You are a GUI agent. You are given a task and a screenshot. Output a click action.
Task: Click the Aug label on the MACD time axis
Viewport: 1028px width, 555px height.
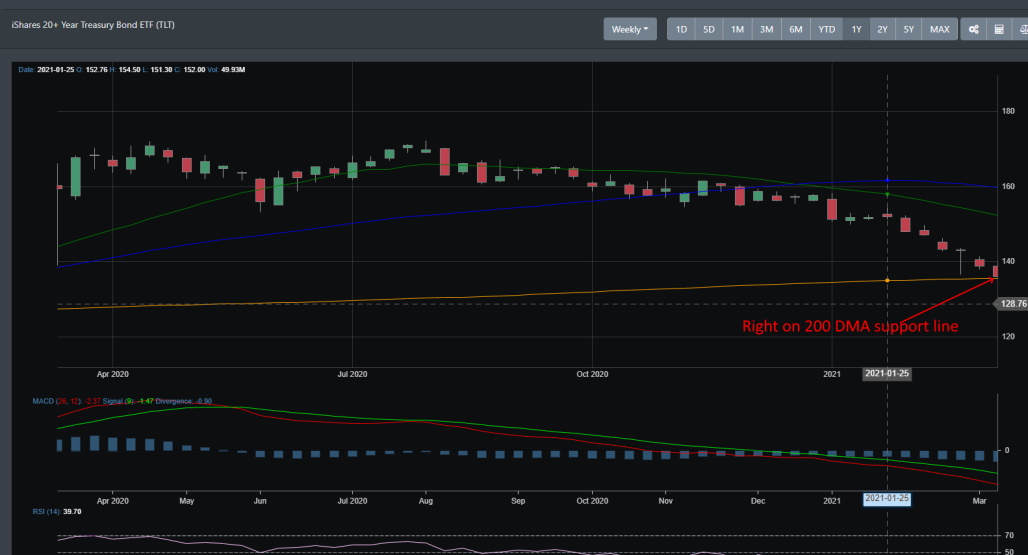point(426,501)
